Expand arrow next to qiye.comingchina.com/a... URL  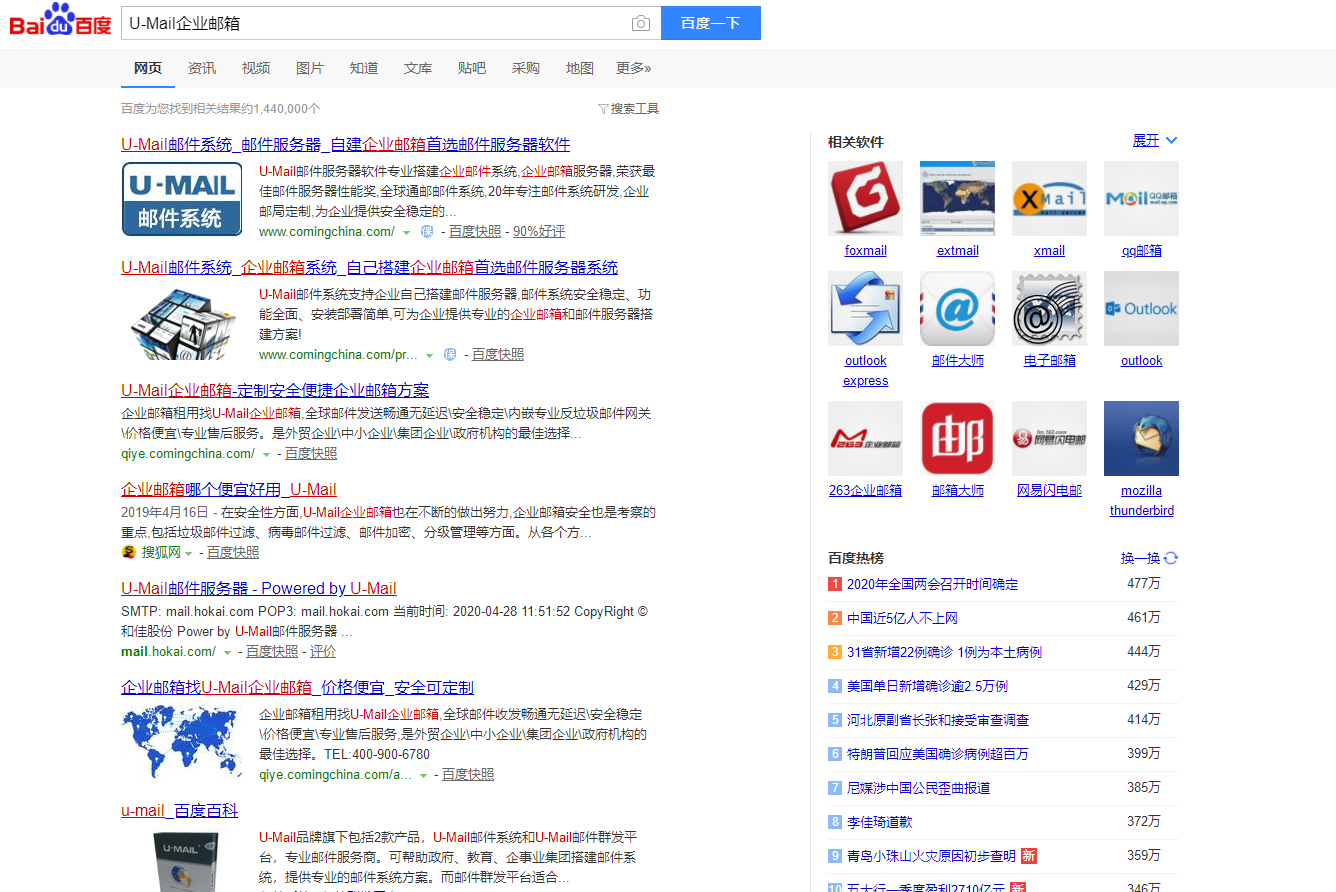(423, 775)
